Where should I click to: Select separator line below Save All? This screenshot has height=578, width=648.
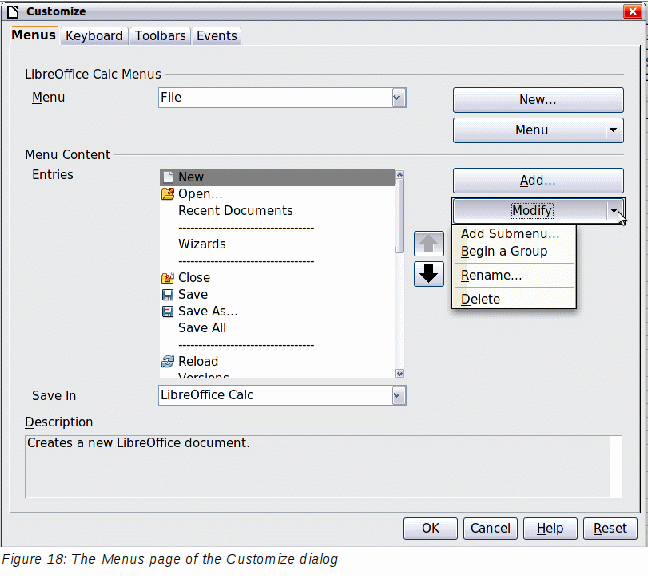click(246, 345)
